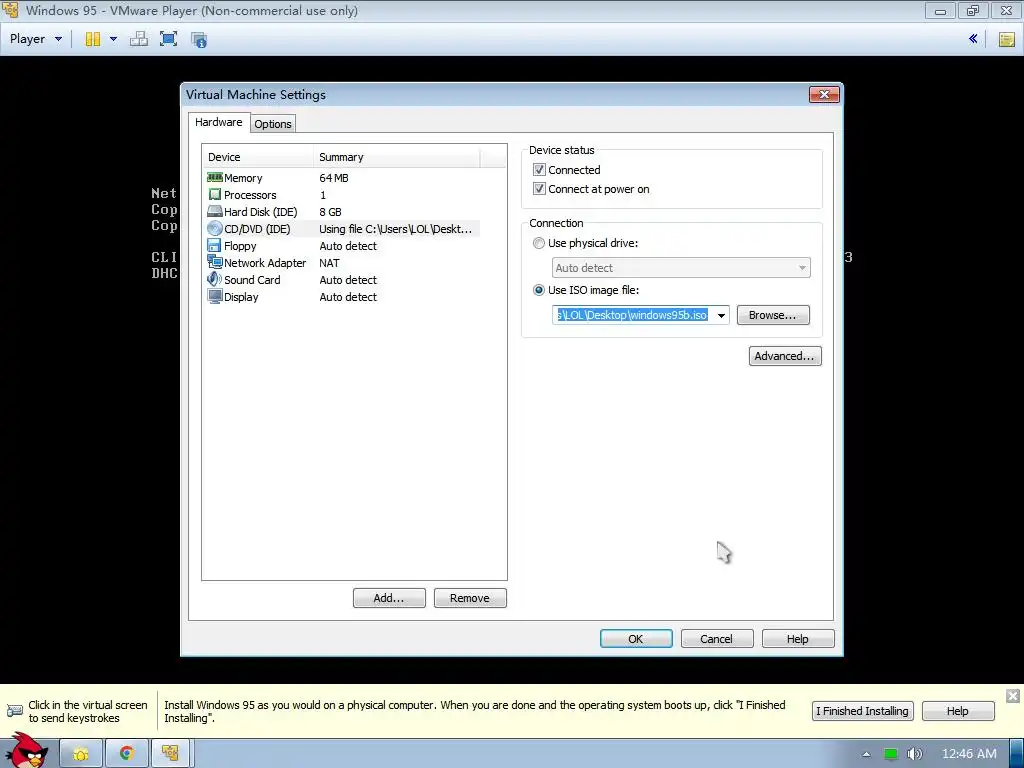Image resolution: width=1024 pixels, height=768 pixels.
Task: Select the Network Adapter icon
Action: (215, 263)
